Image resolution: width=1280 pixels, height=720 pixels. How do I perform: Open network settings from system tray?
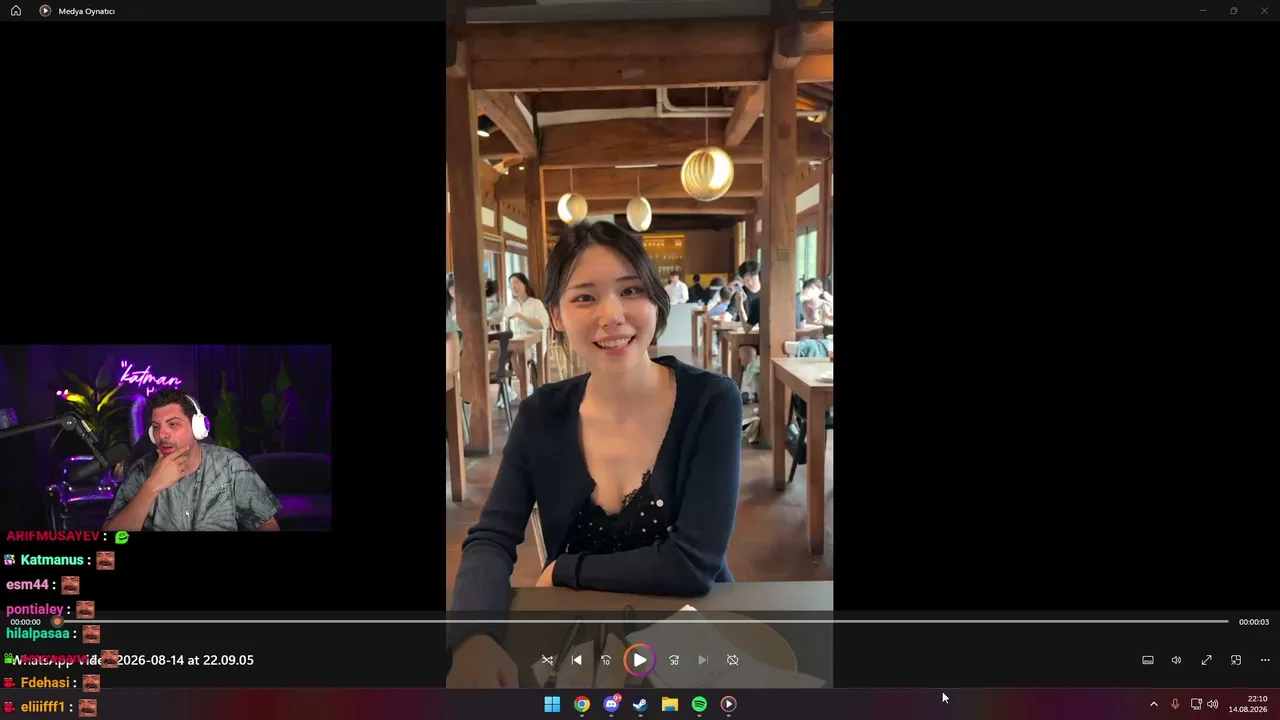(1196, 704)
